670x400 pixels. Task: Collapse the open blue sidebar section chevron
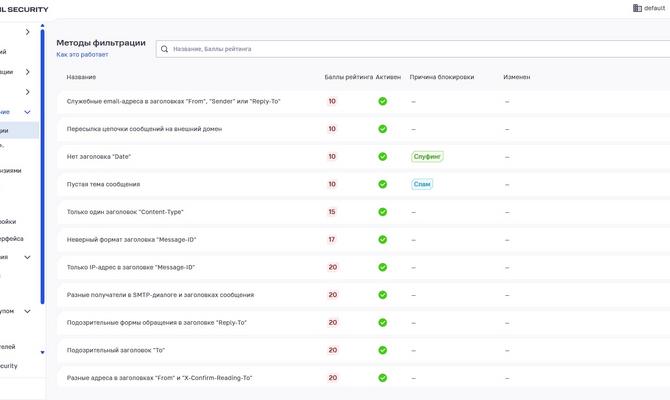point(27,112)
